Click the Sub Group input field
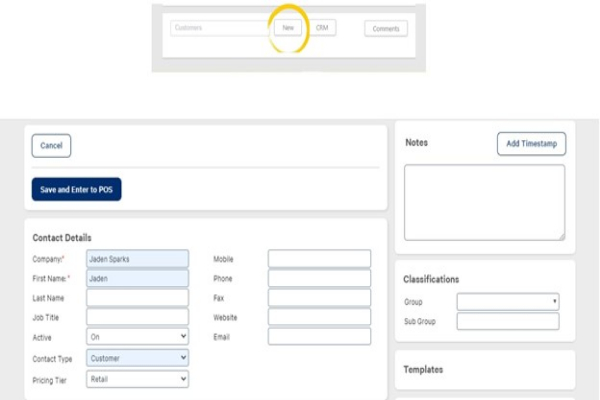This screenshot has width=600, height=400. pos(507,322)
